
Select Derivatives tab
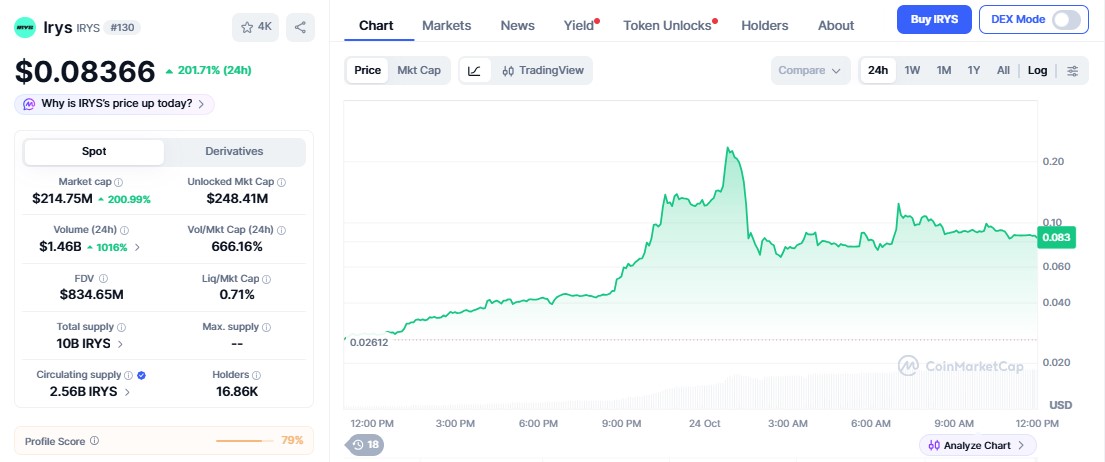tap(234, 151)
